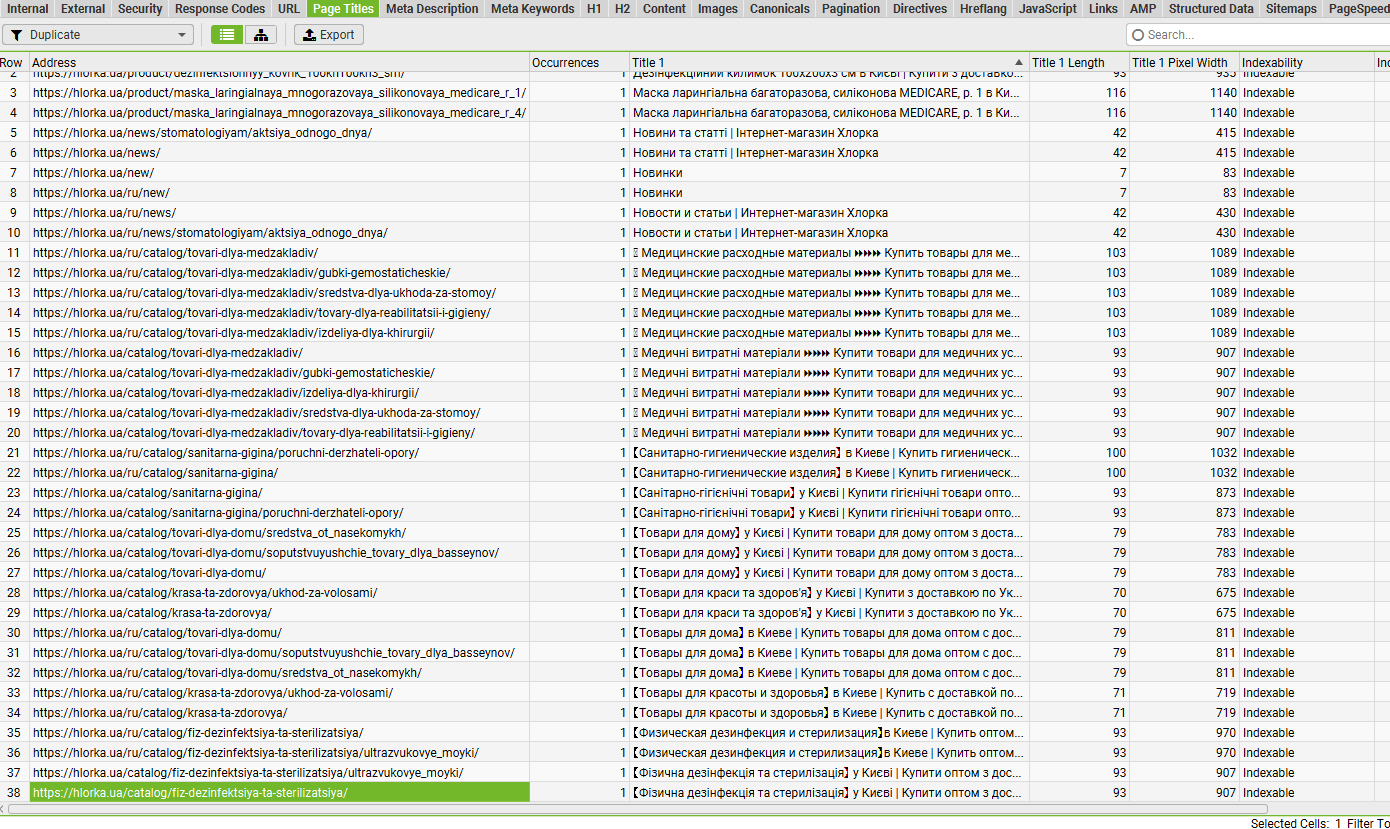Switch to list view icon
This screenshot has height=829, width=1390.
tap(227, 34)
